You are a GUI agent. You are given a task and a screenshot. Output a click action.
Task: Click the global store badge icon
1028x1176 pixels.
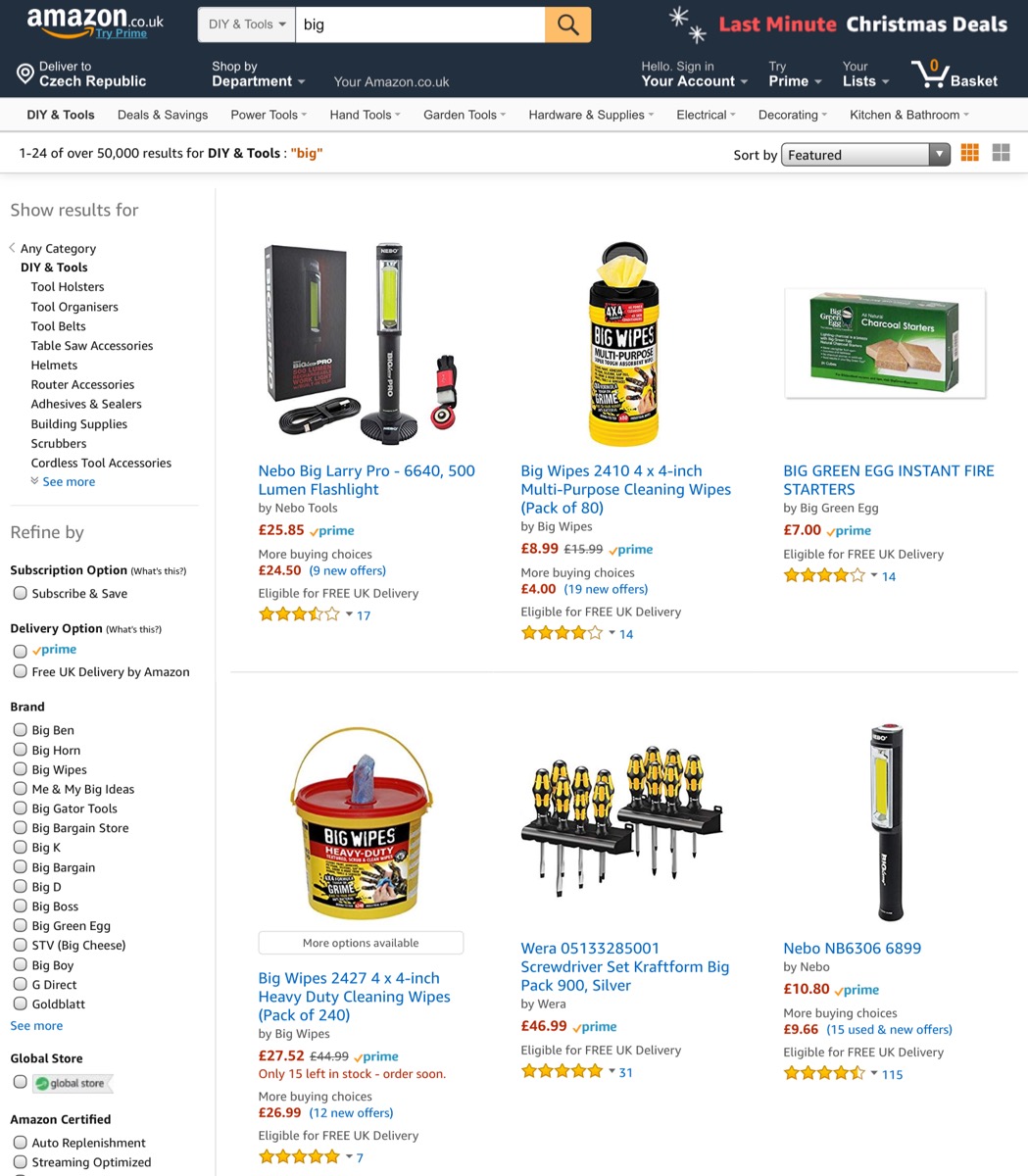pyautogui.click(x=73, y=1083)
